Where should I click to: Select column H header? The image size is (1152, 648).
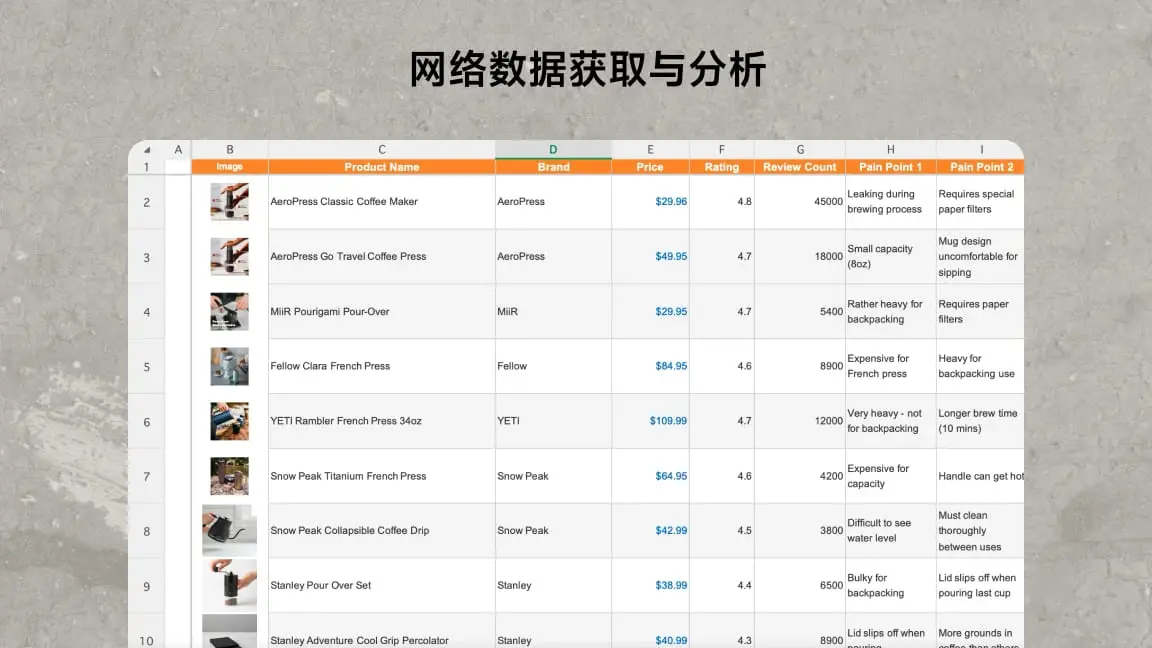click(x=890, y=149)
